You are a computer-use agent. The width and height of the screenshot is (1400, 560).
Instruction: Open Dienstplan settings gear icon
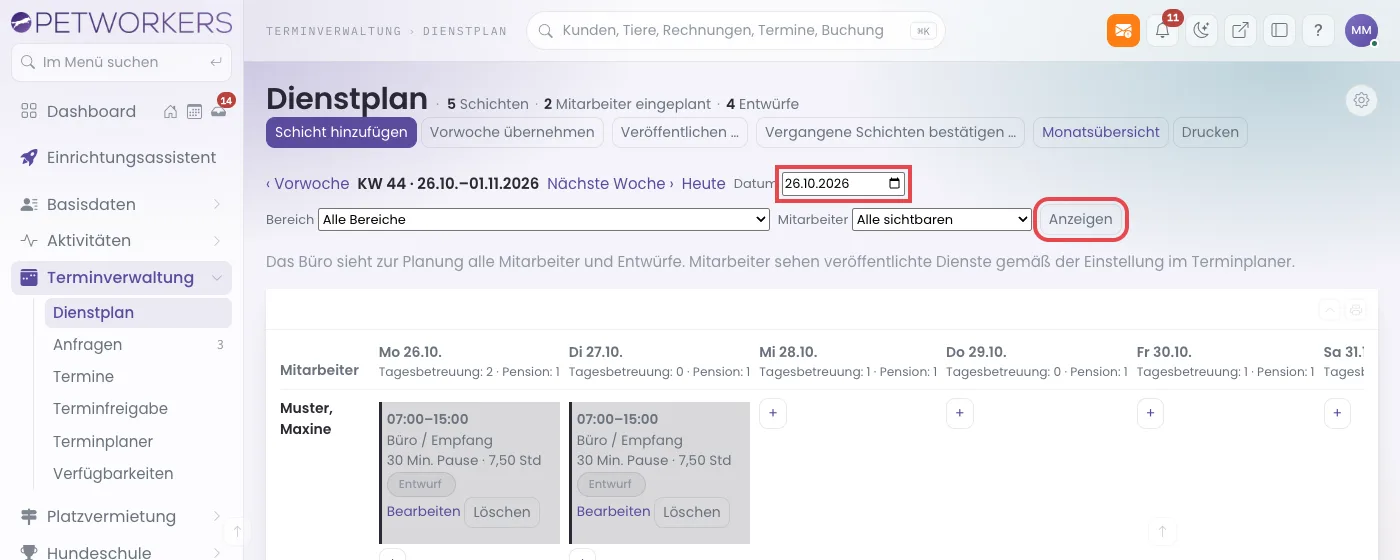click(x=1360, y=100)
